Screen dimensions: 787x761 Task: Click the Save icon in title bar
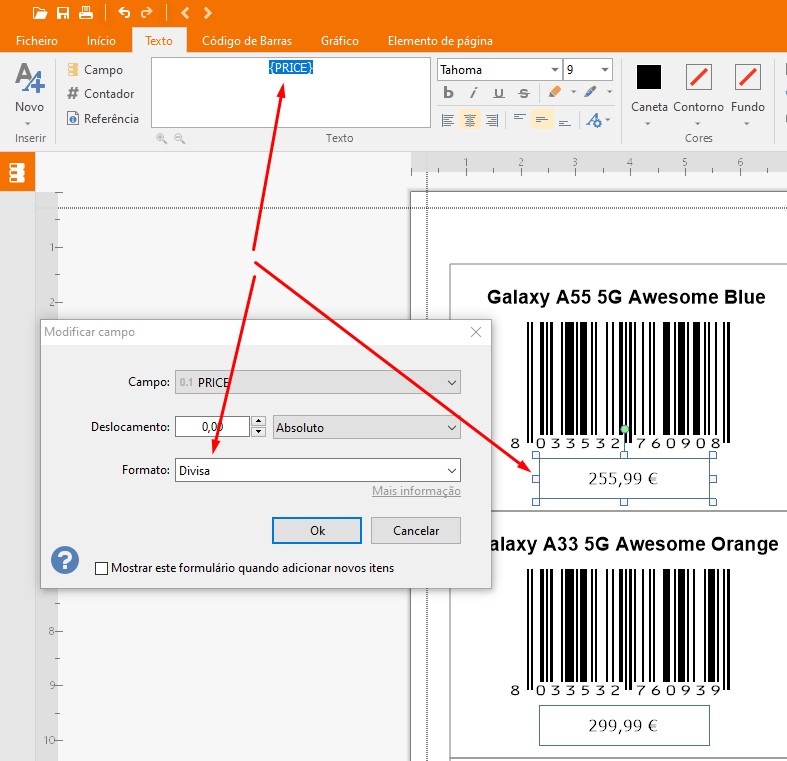click(63, 13)
